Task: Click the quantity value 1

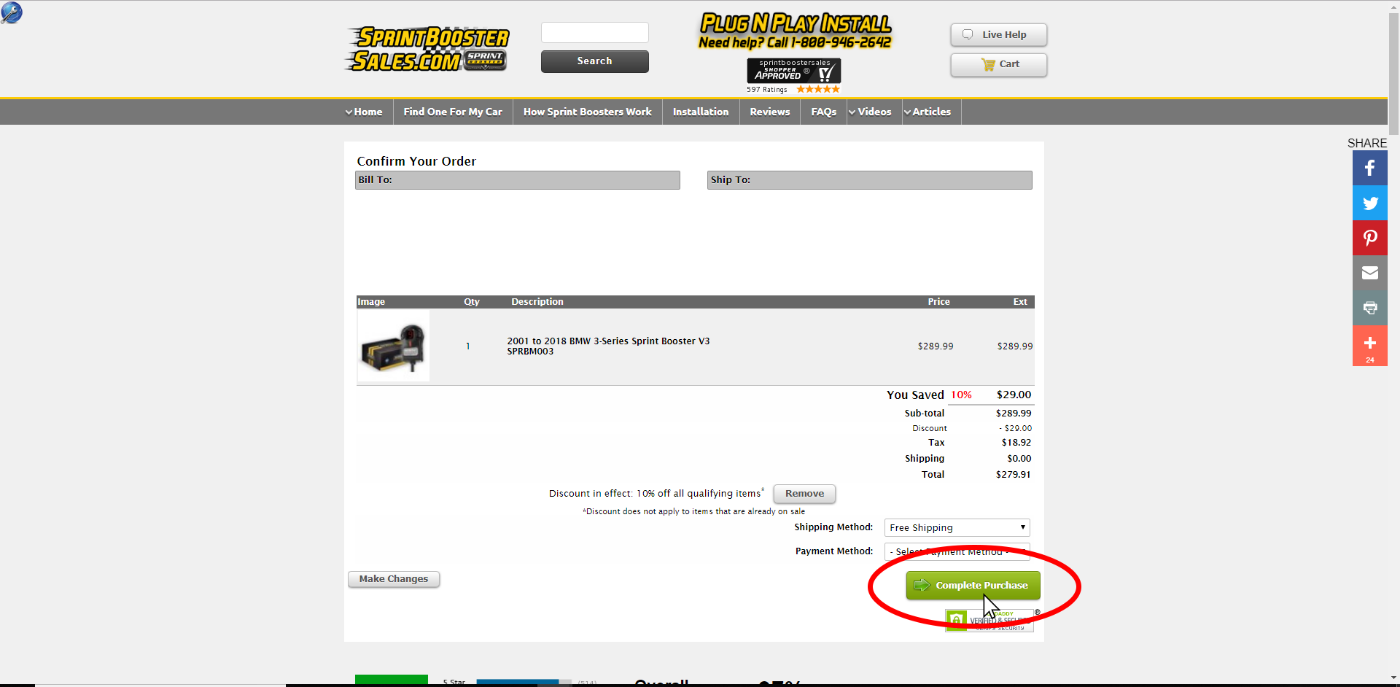Action: (x=468, y=346)
